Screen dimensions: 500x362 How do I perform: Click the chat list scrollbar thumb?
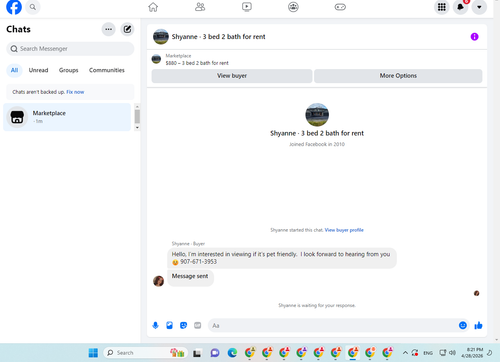(x=137, y=117)
